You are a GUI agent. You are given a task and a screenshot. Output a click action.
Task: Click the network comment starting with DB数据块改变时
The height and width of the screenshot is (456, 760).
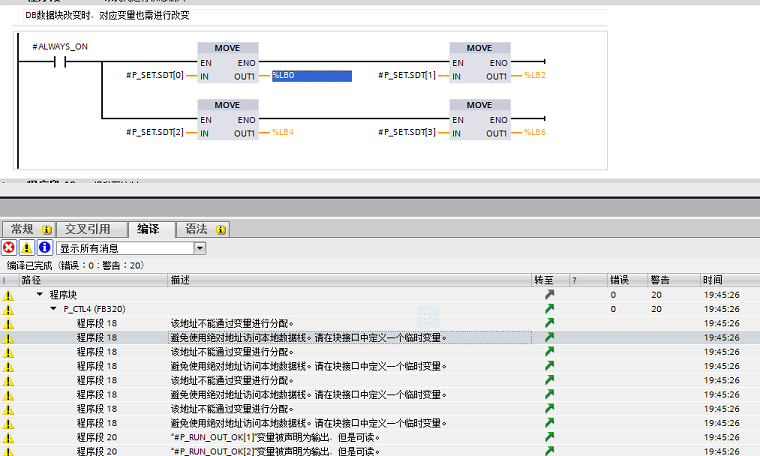[107, 16]
